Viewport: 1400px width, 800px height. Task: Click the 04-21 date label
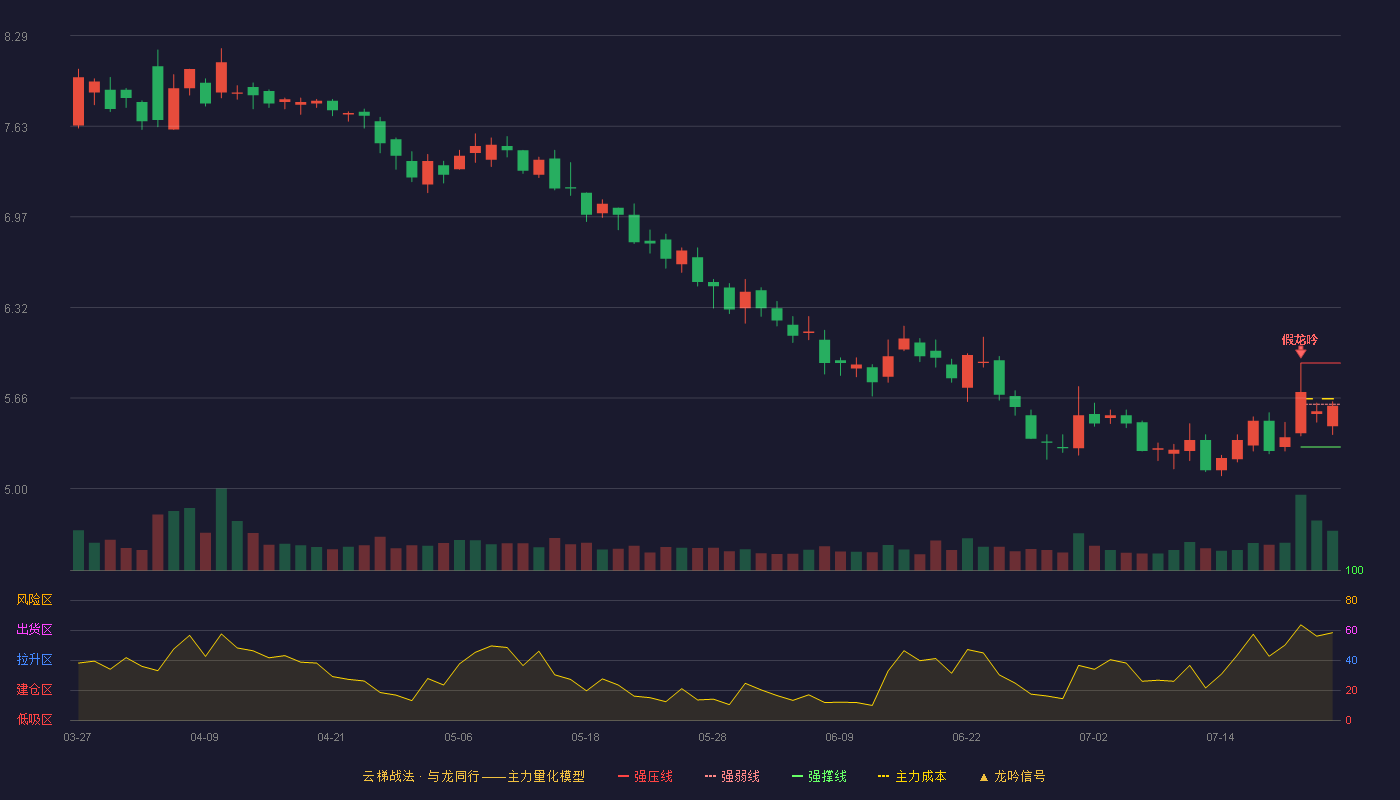[331, 737]
